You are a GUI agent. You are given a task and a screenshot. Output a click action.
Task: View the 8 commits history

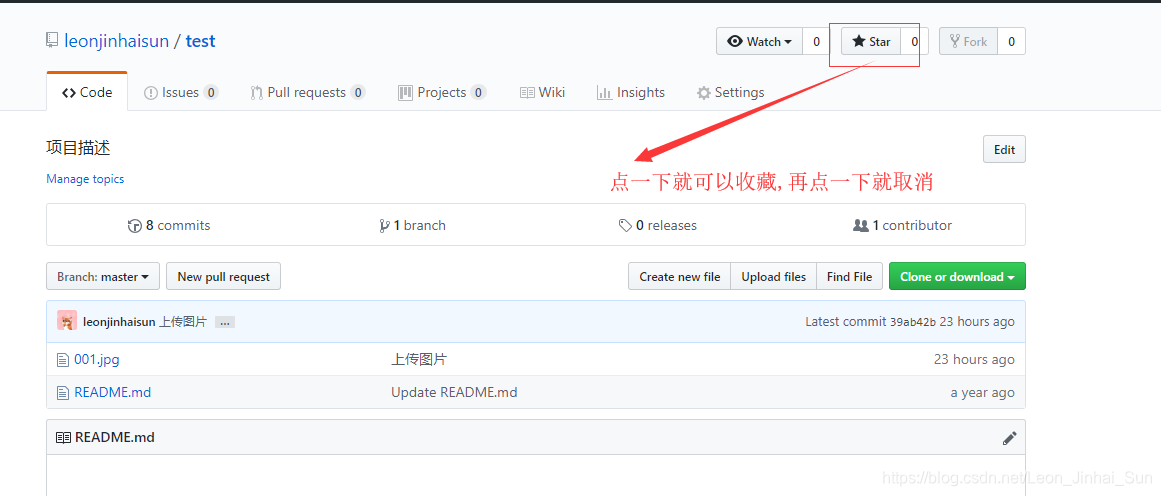pyautogui.click(x=169, y=225)
